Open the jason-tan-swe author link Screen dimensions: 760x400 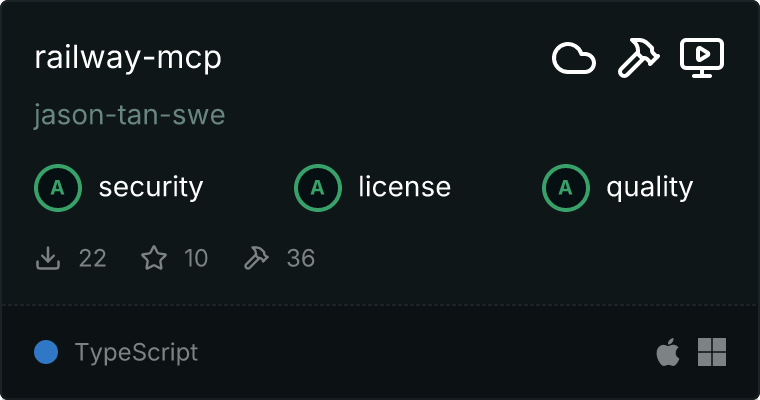point(129,115)
